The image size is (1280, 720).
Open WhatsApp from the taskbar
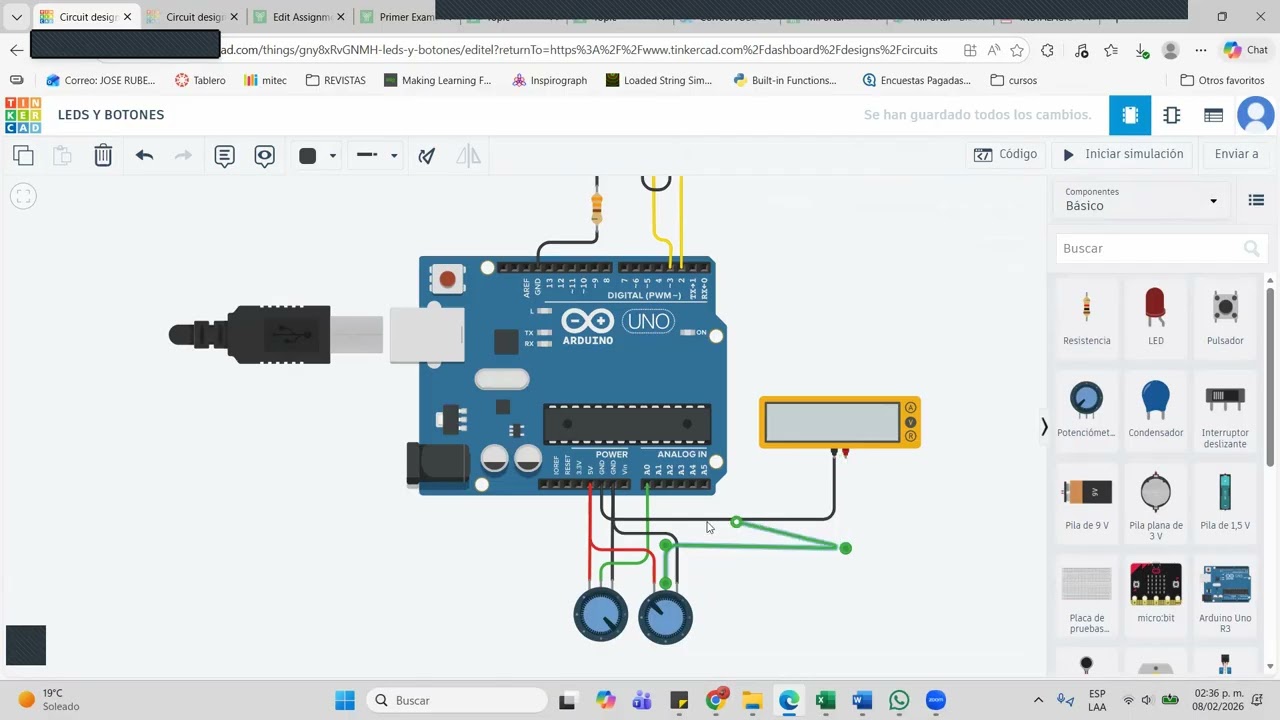[x=899, y=700]
